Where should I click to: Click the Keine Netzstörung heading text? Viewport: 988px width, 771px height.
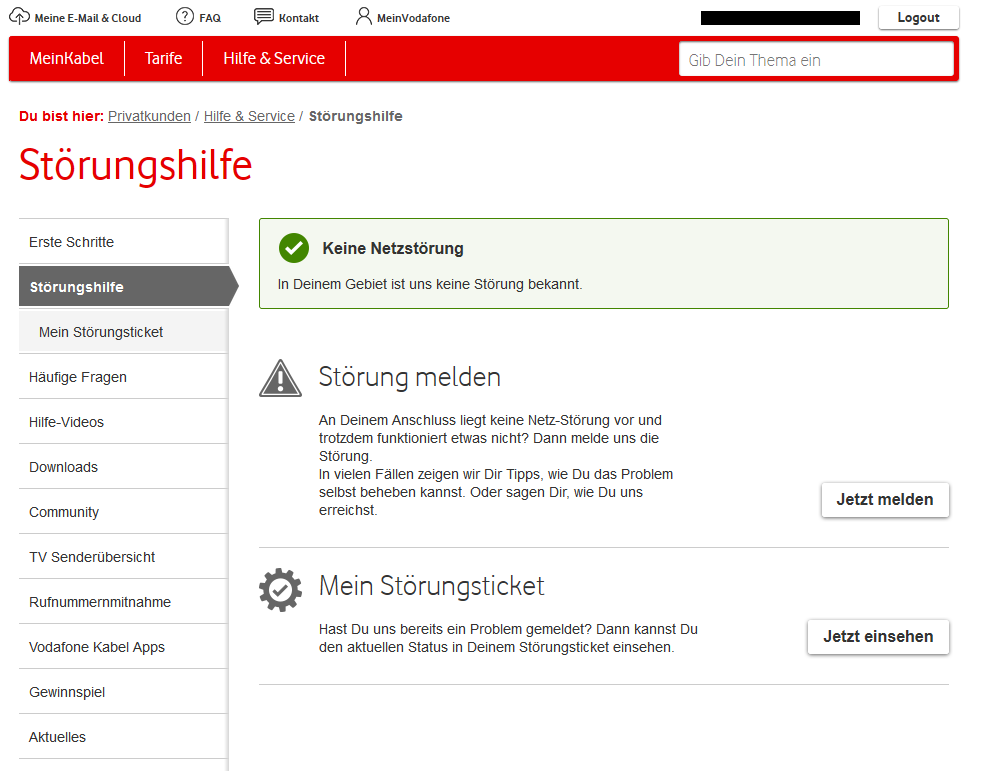[x=393, y=248]
